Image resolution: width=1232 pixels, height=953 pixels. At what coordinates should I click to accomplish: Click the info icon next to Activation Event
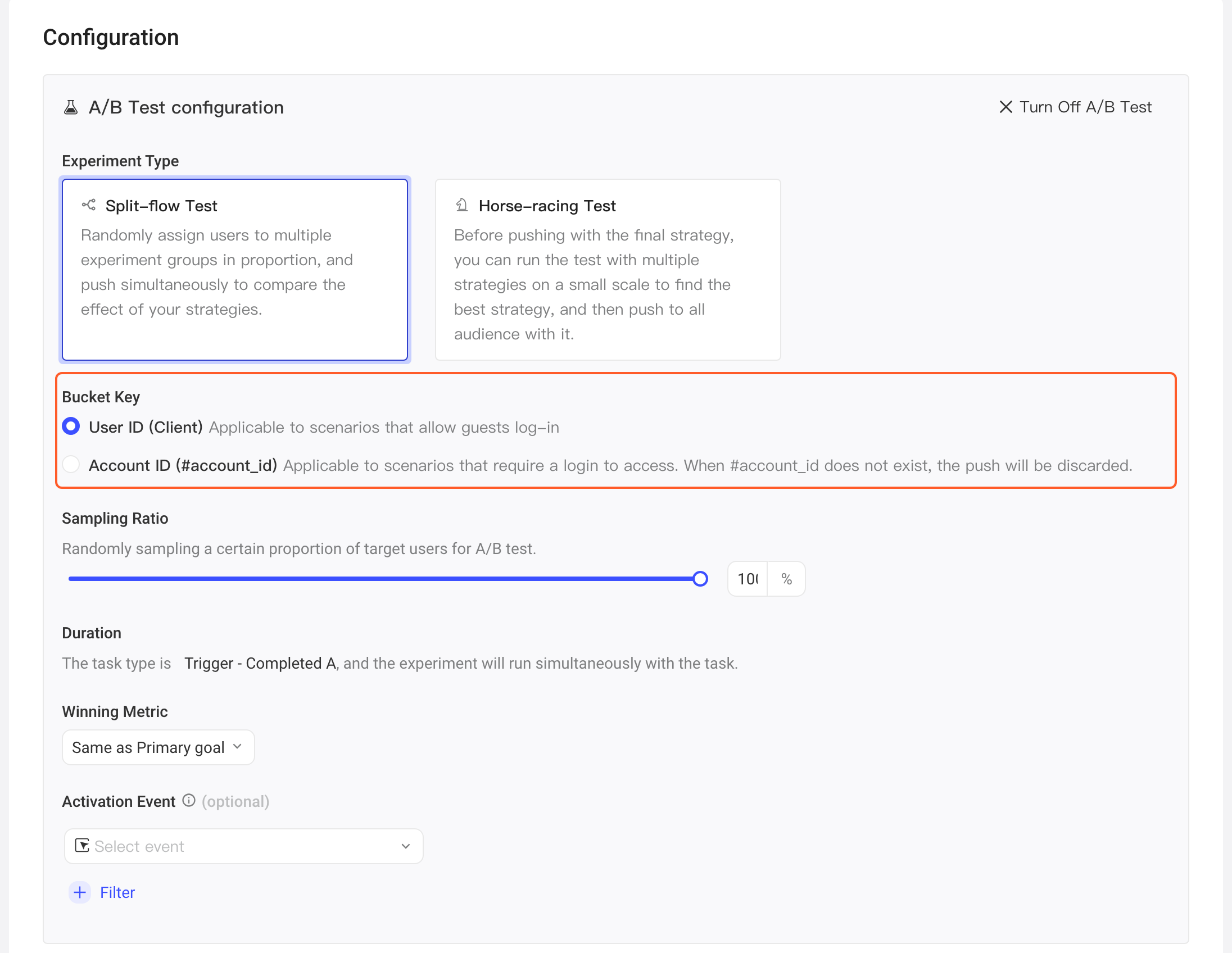coord(189,800)
